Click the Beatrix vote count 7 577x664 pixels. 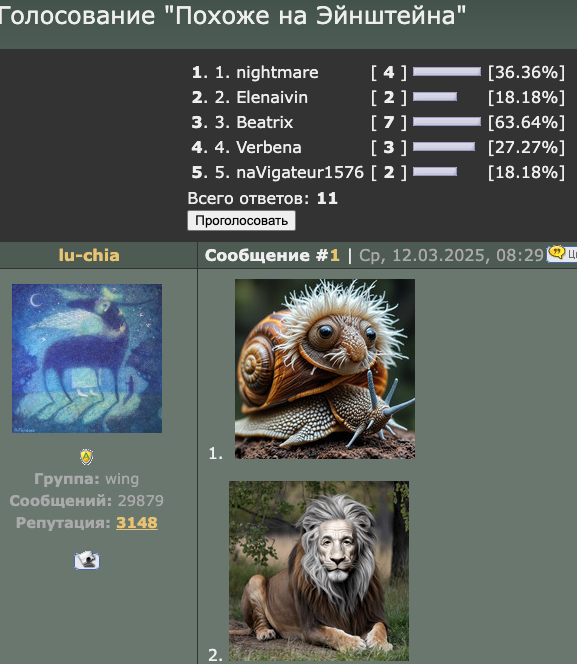tap(389, 122)
